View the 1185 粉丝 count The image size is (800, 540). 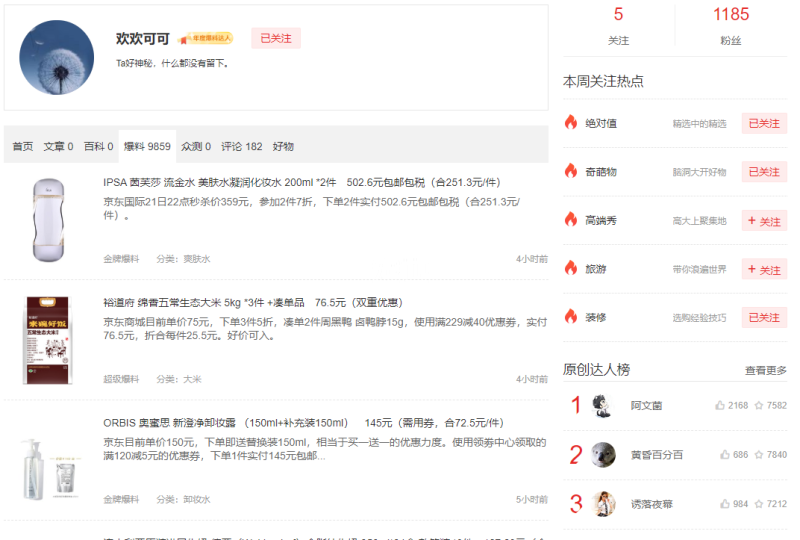[731, 15]
